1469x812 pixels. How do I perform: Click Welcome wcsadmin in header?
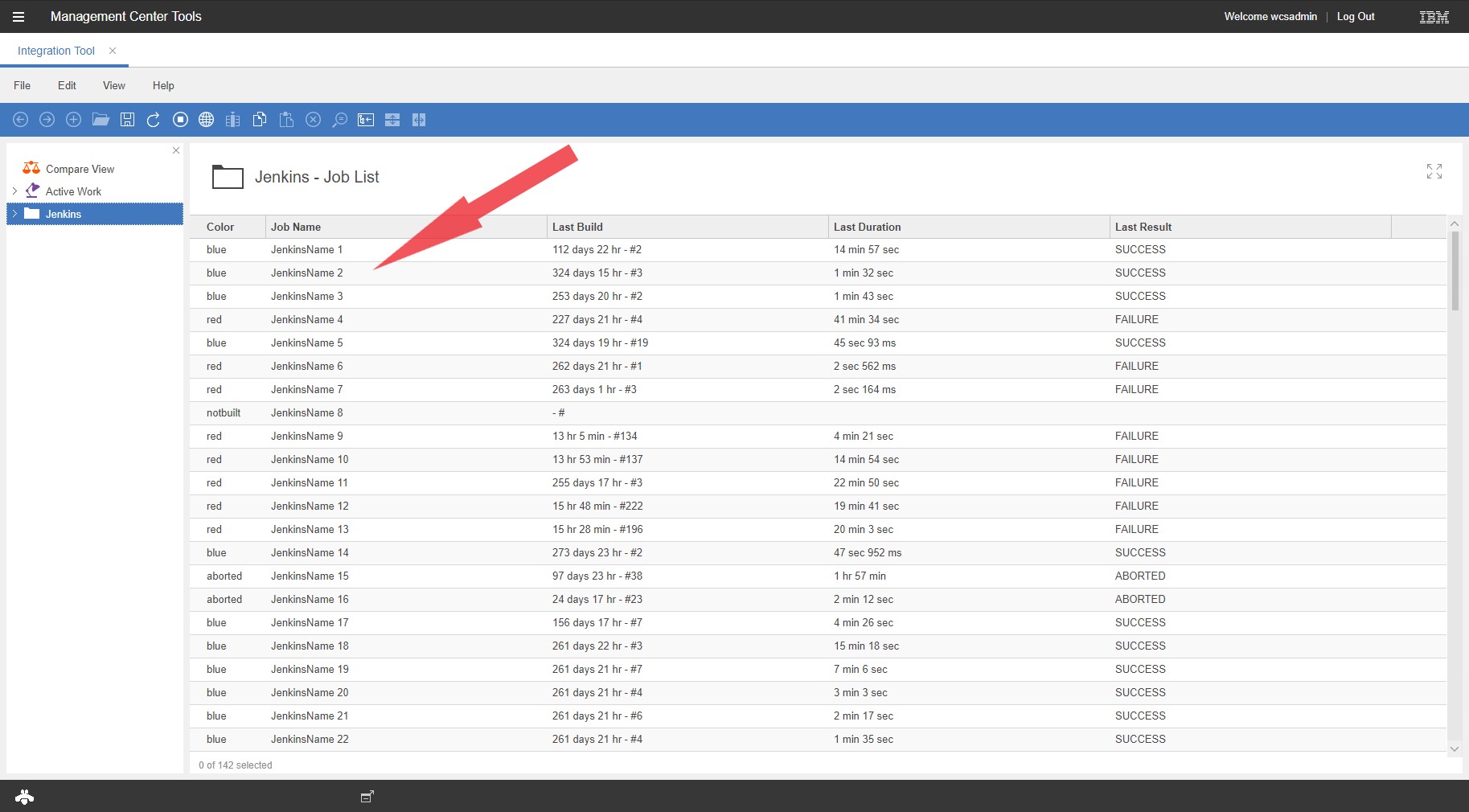1270,16
